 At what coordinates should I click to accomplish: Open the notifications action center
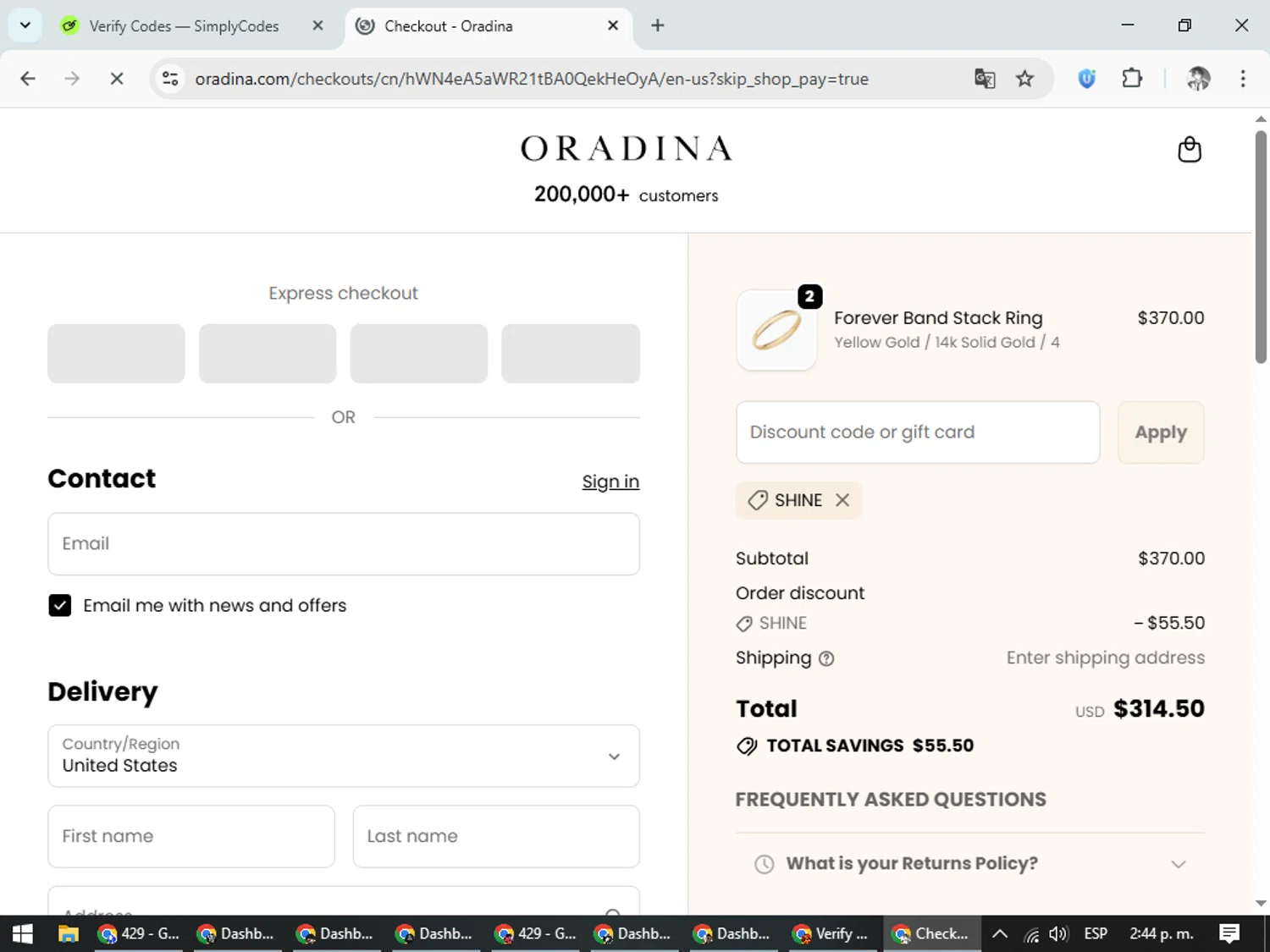click(1229, 933)
